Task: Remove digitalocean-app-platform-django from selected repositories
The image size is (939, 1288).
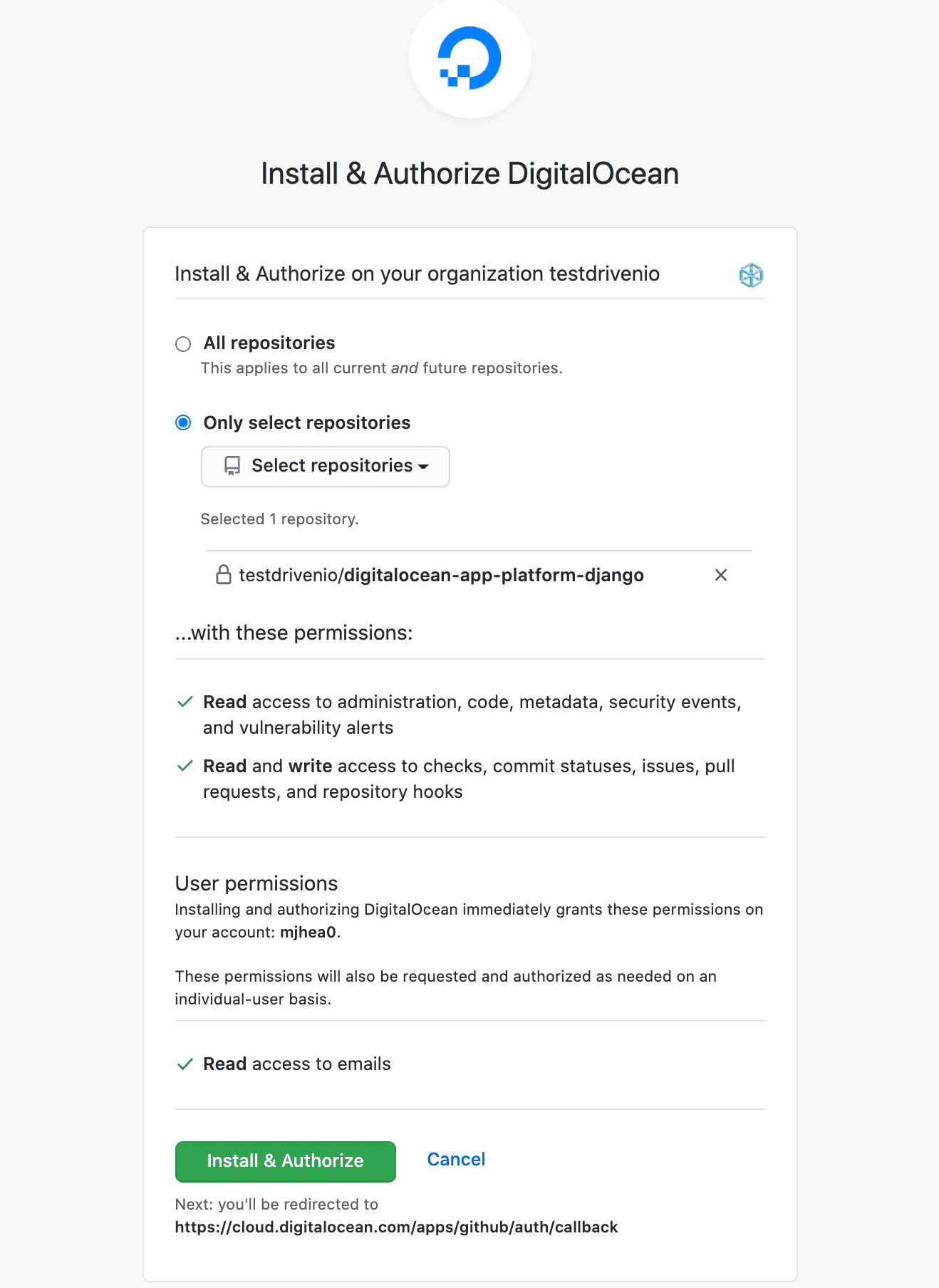Action: [x=721, y=575]
